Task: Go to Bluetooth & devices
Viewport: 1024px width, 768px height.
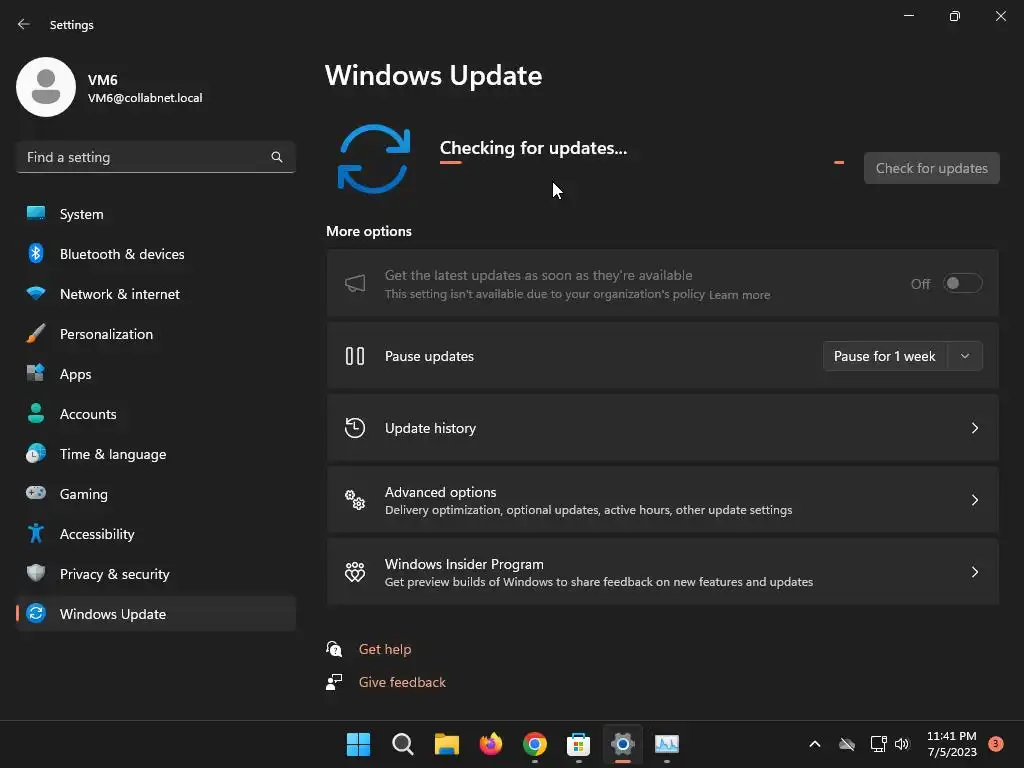Action: [155, 253]
